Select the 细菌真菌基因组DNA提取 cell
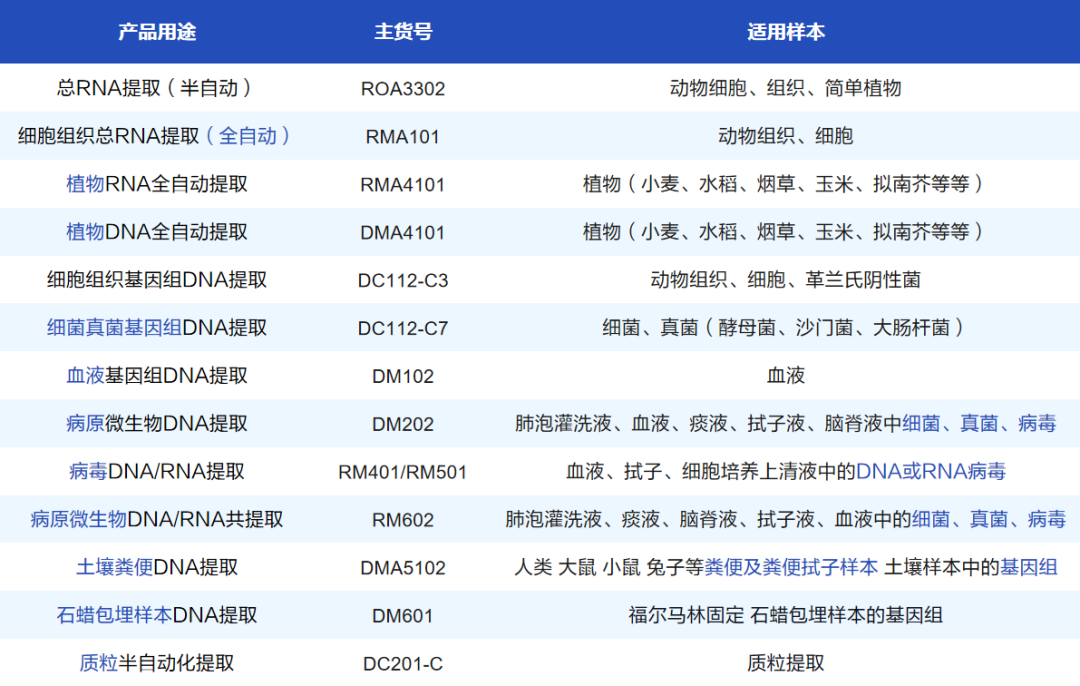 click(157, 327)
